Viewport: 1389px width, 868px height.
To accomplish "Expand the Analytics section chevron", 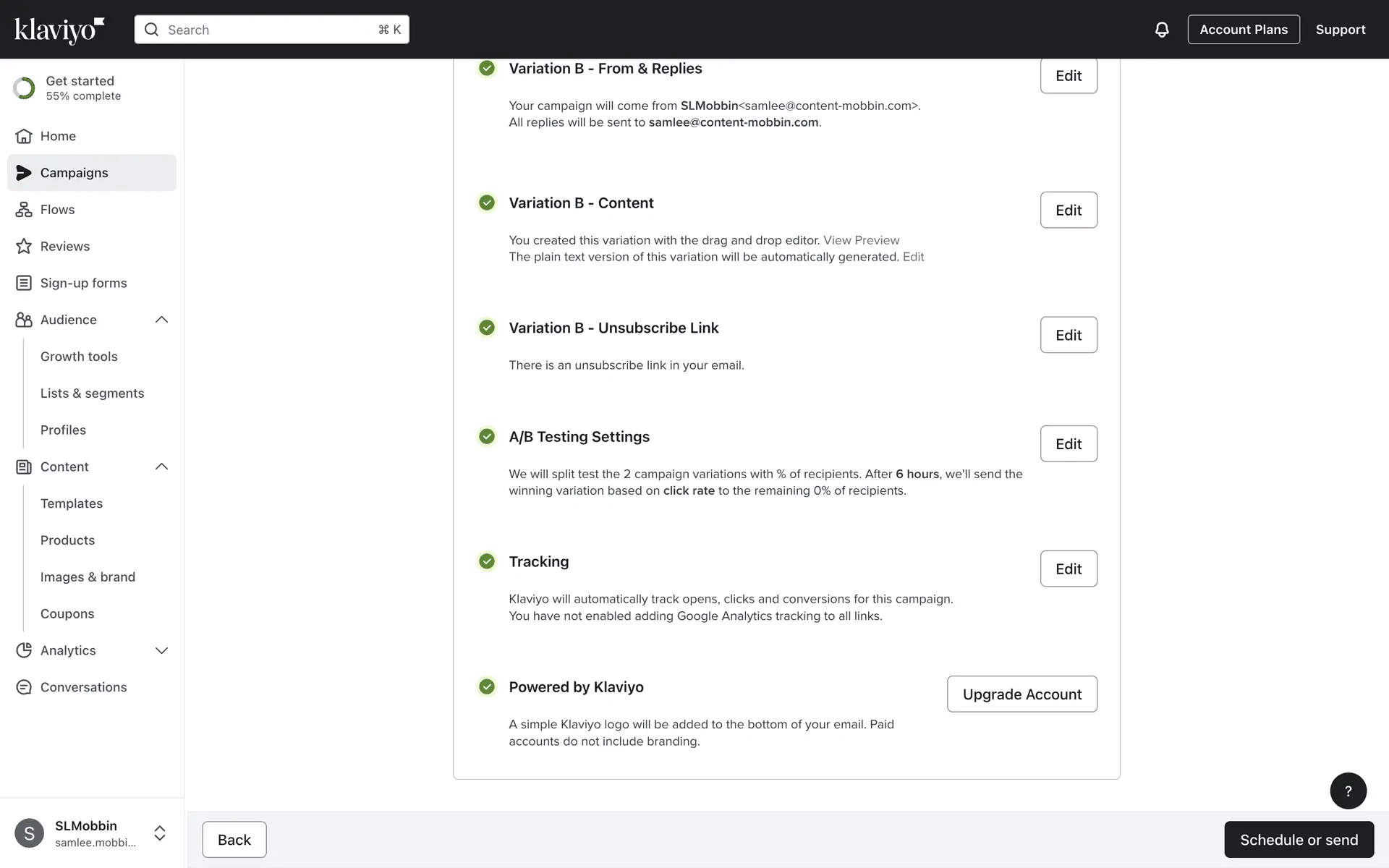I will [161, 650].
